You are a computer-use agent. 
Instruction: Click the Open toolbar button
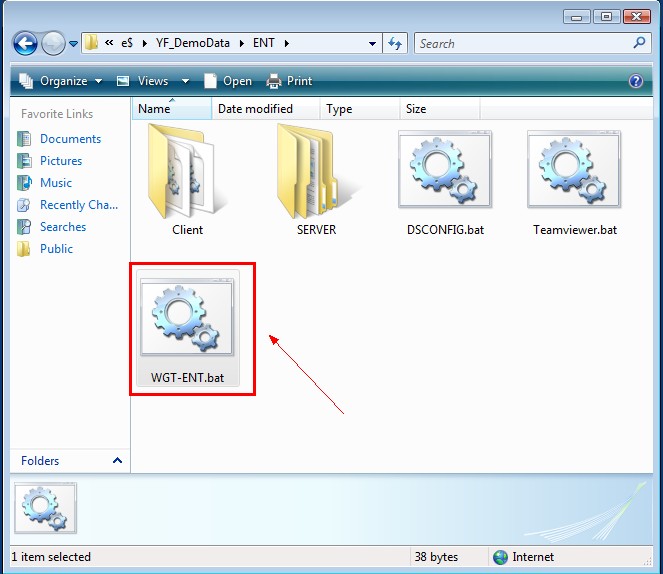(x=228, y=81)
